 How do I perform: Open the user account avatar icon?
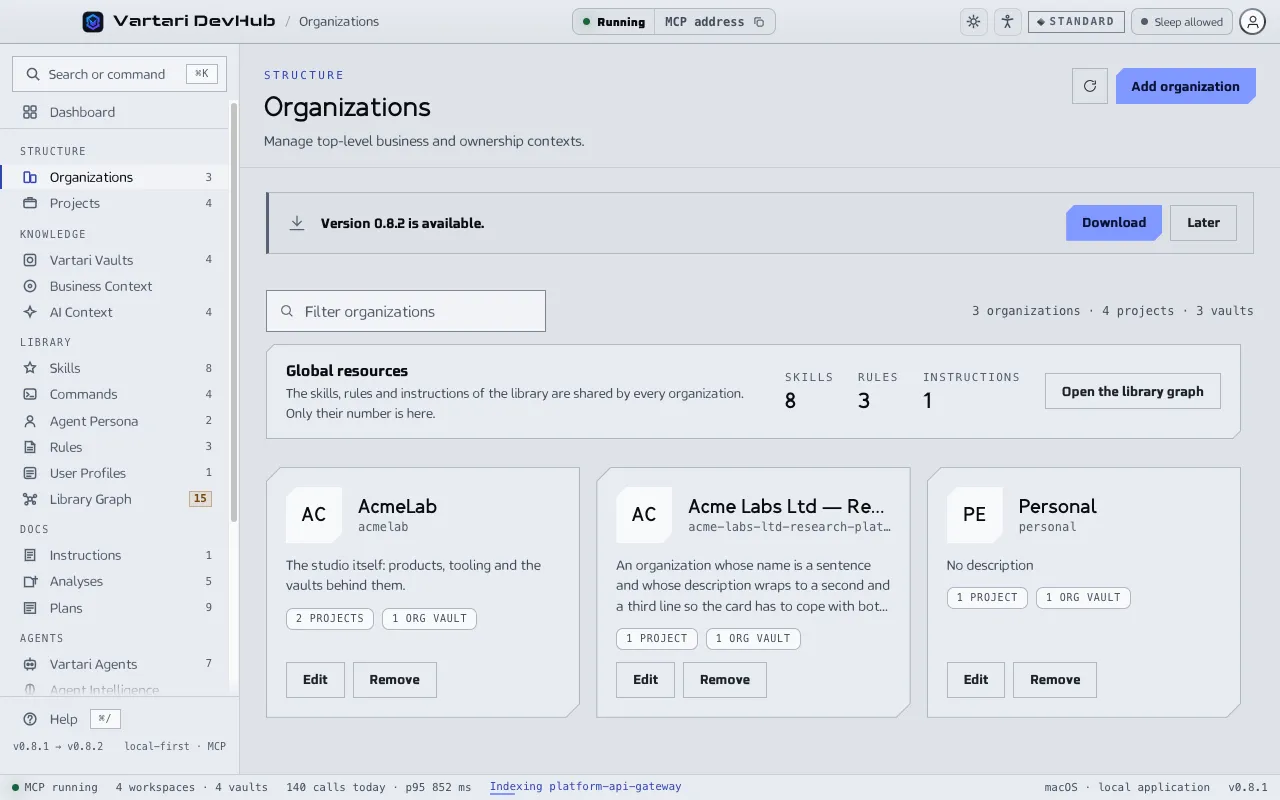pos(1253,21)
